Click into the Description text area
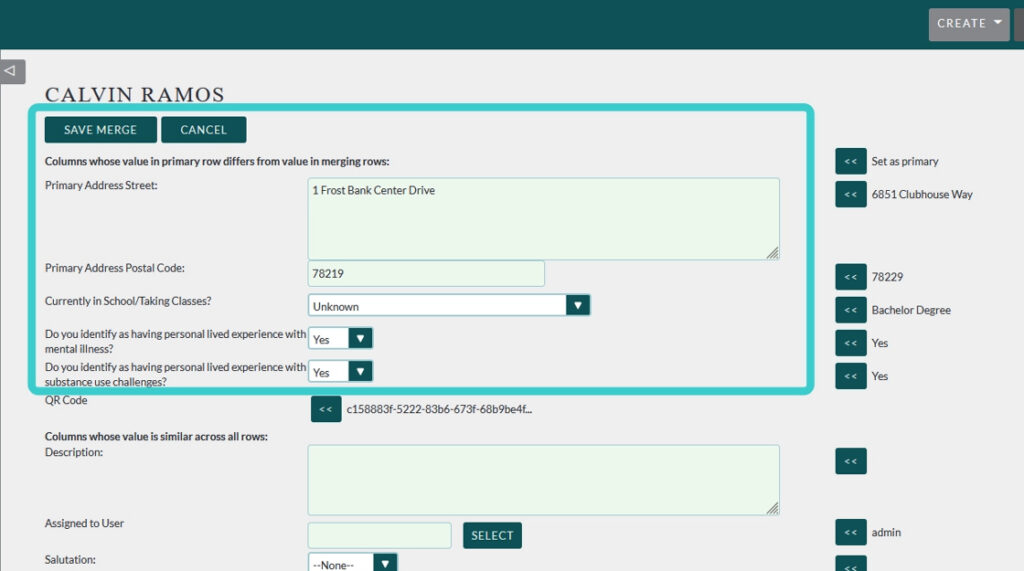The image size is (1024, 571). point(543,480)
